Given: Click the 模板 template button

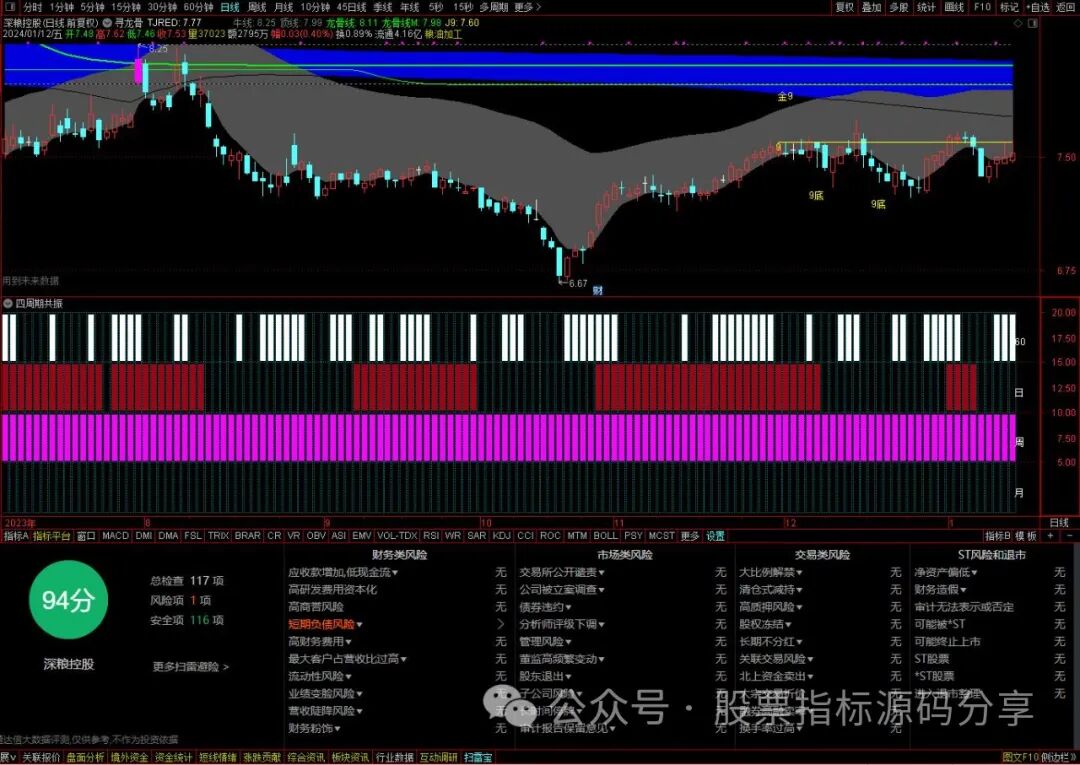Looking at the screenshot, I should coord(1026,536).
